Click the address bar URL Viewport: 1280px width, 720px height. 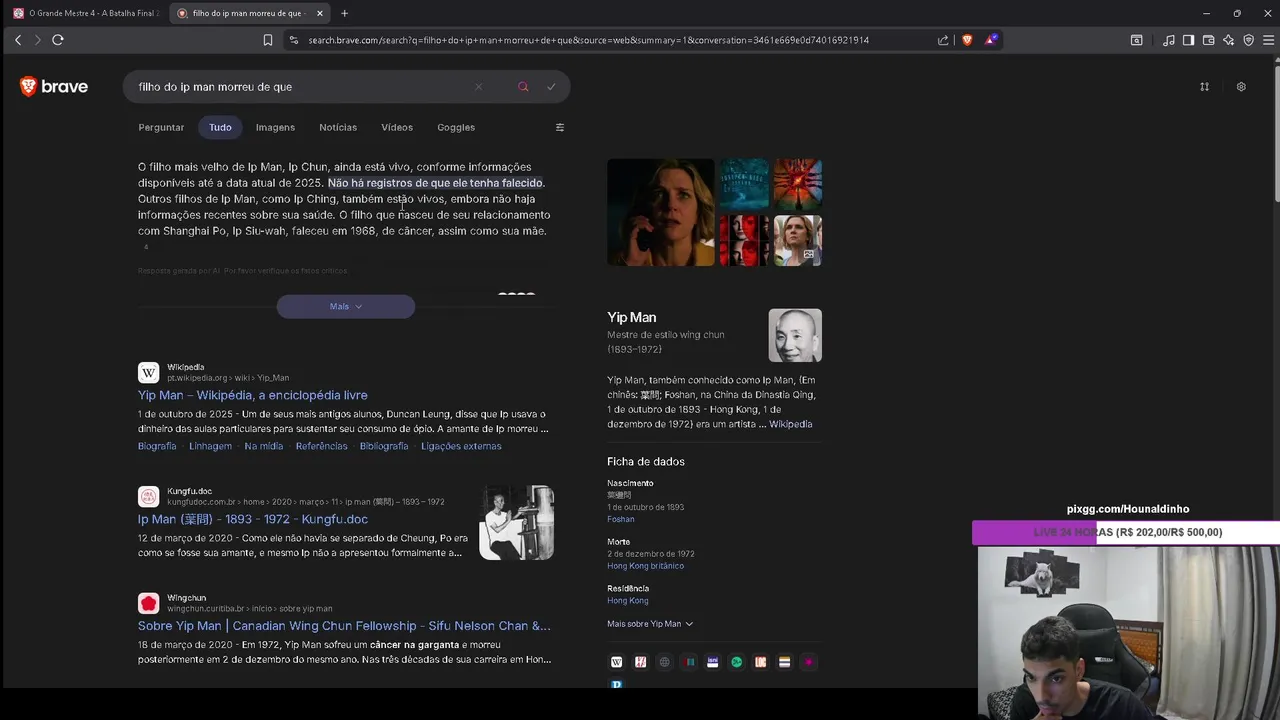[x=588, y=40]
